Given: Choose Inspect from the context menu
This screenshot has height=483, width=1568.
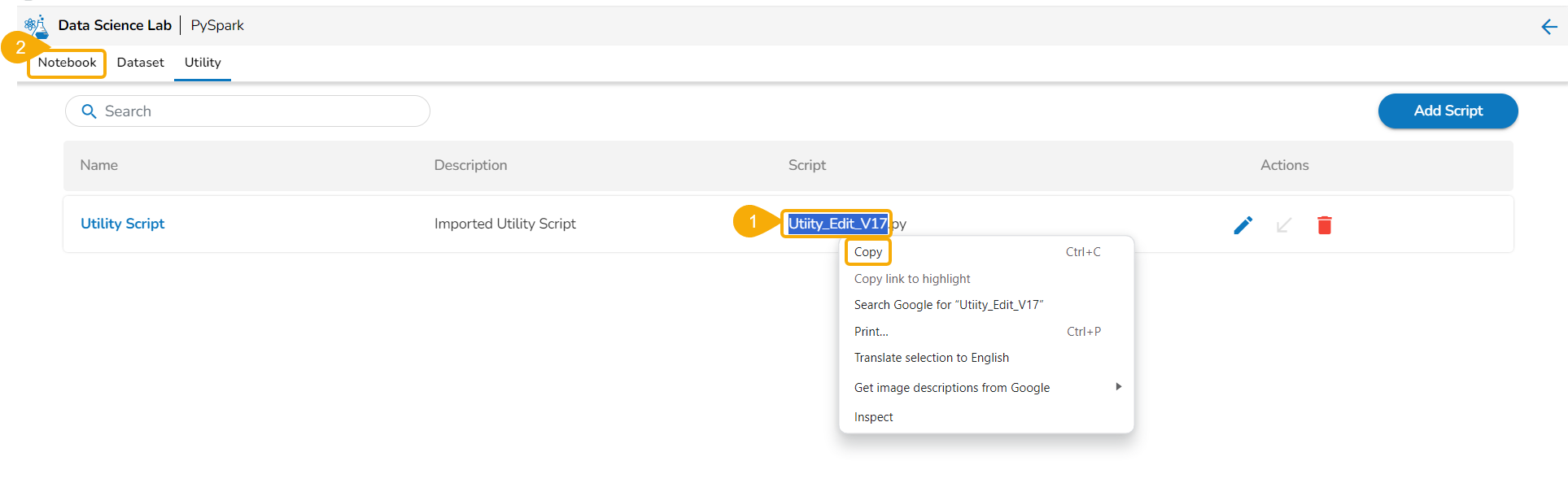Looking at the screenshot, I should coord(873,417).
